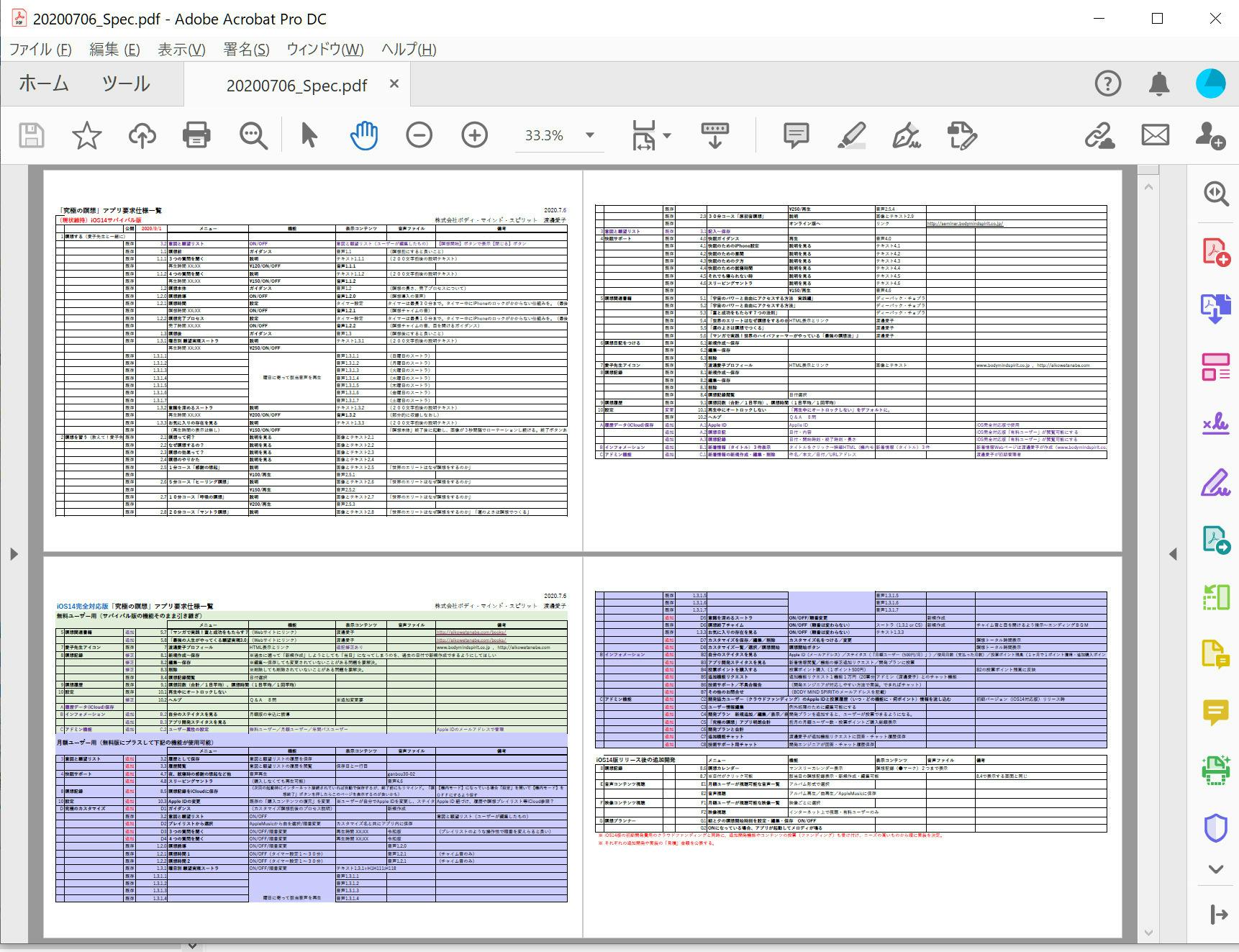
Task: Expand the fit page options dropdown
Action: coord(666,135)
